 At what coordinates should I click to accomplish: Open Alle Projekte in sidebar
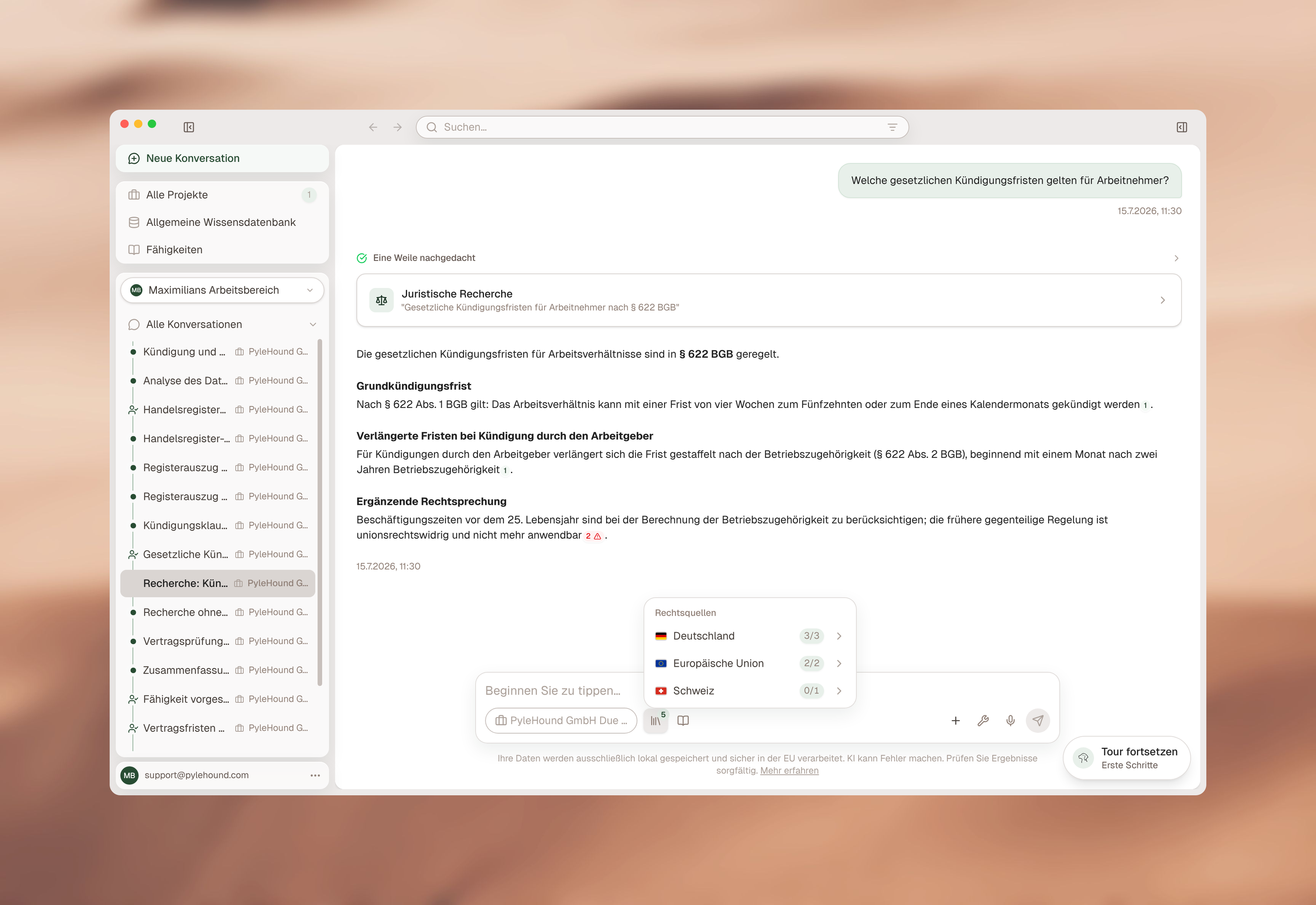(x=222, y=194)
